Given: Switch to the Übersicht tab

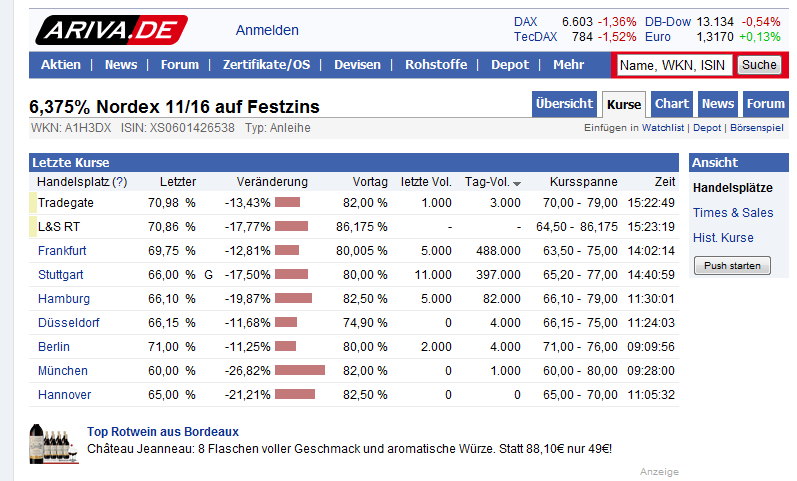Looking at the screenshot, I should pyautogui.click(x=565, y=104).
